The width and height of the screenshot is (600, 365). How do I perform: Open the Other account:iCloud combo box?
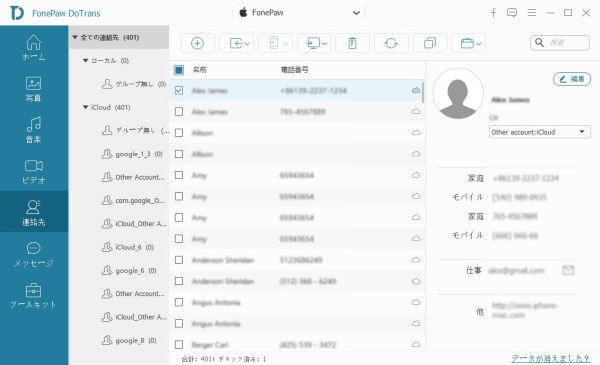(540, 132)
